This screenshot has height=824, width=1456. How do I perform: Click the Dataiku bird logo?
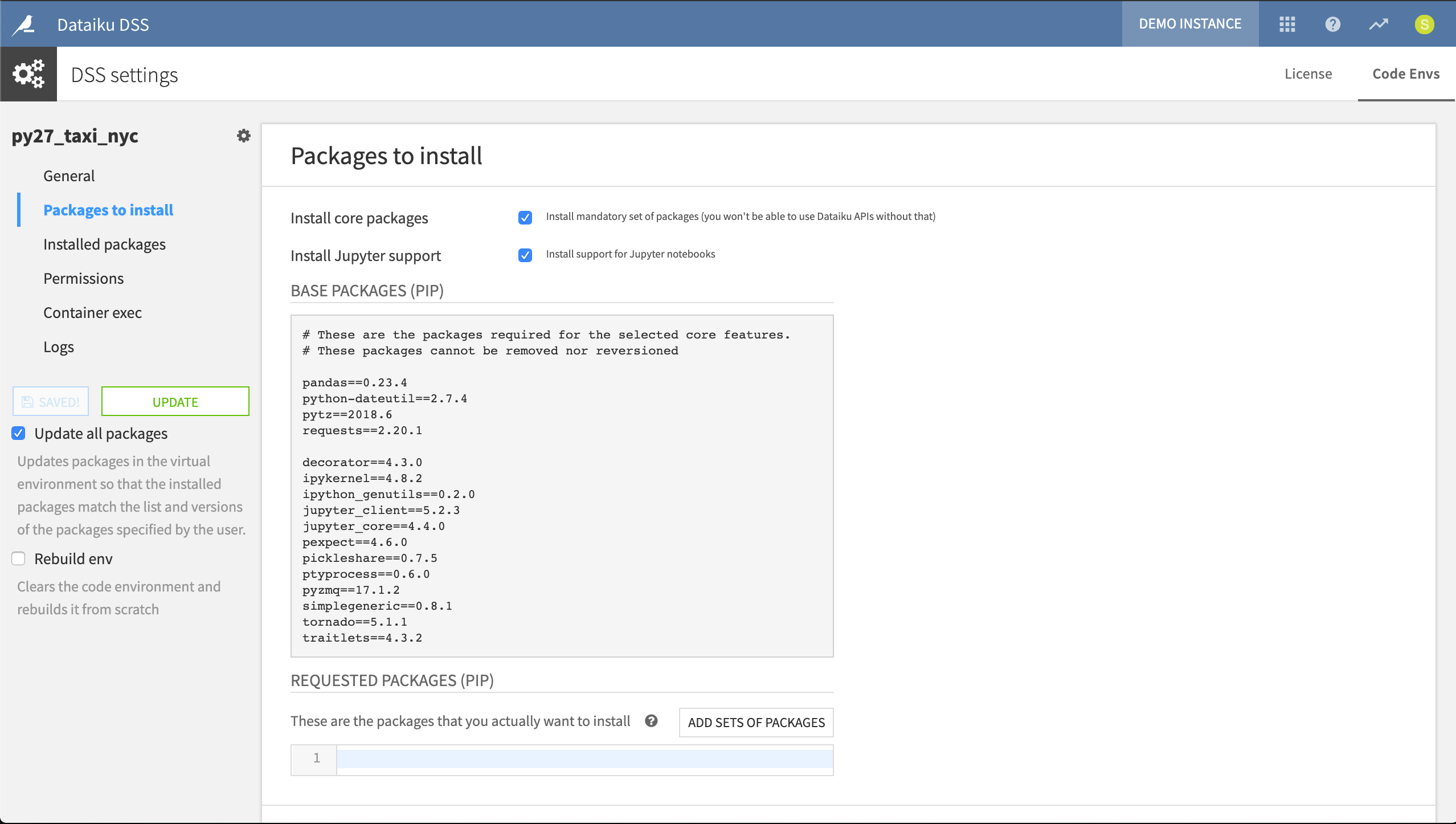pos(24,25)
